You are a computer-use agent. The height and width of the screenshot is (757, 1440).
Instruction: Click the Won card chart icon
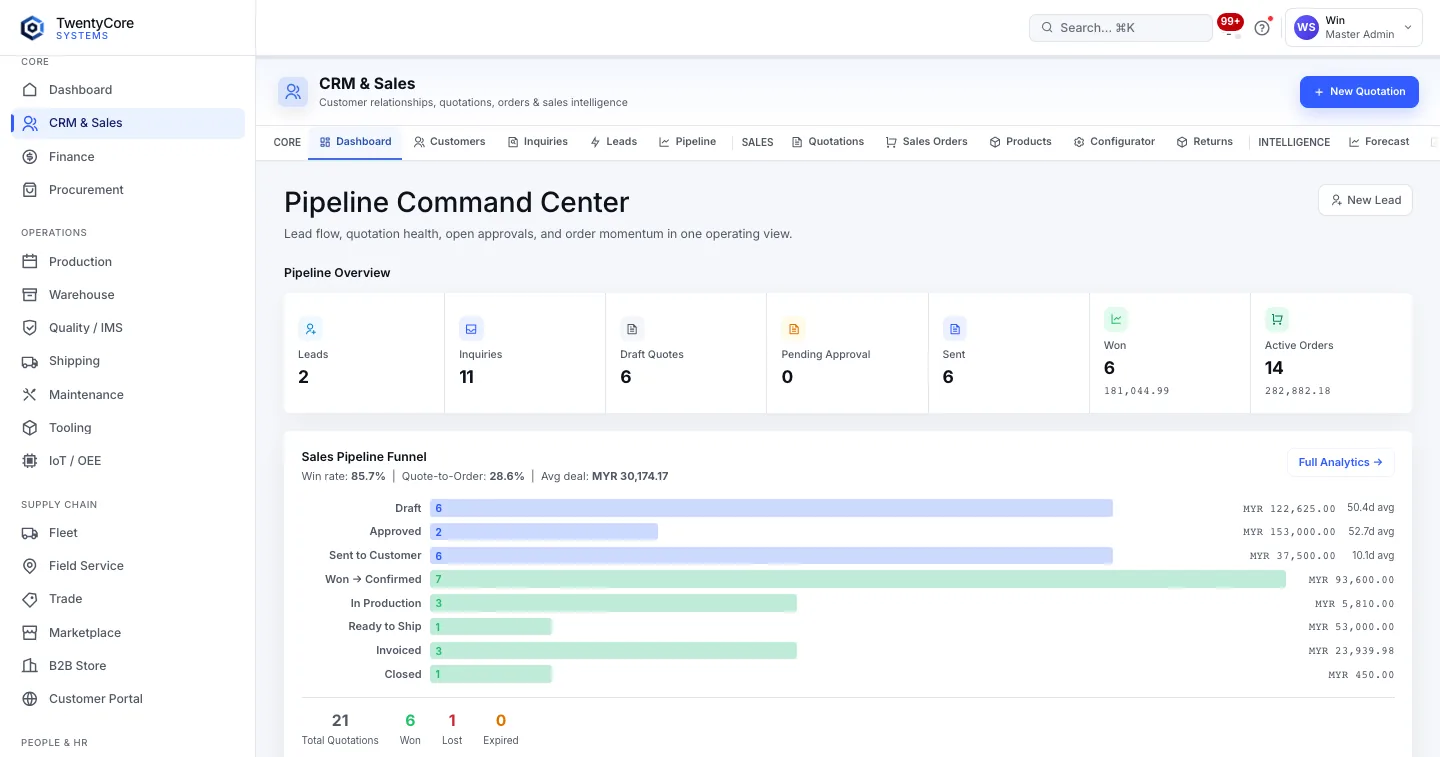[1116, 319]
